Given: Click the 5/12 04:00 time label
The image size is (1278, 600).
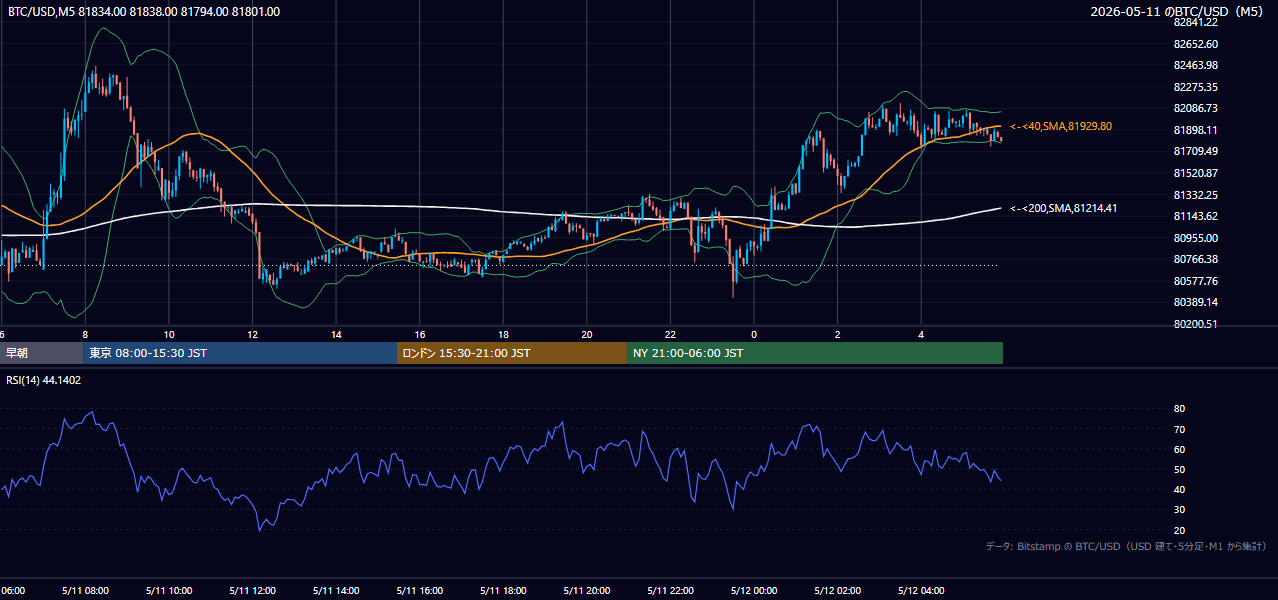Looking at the screenshot, I should pos(922,591).
